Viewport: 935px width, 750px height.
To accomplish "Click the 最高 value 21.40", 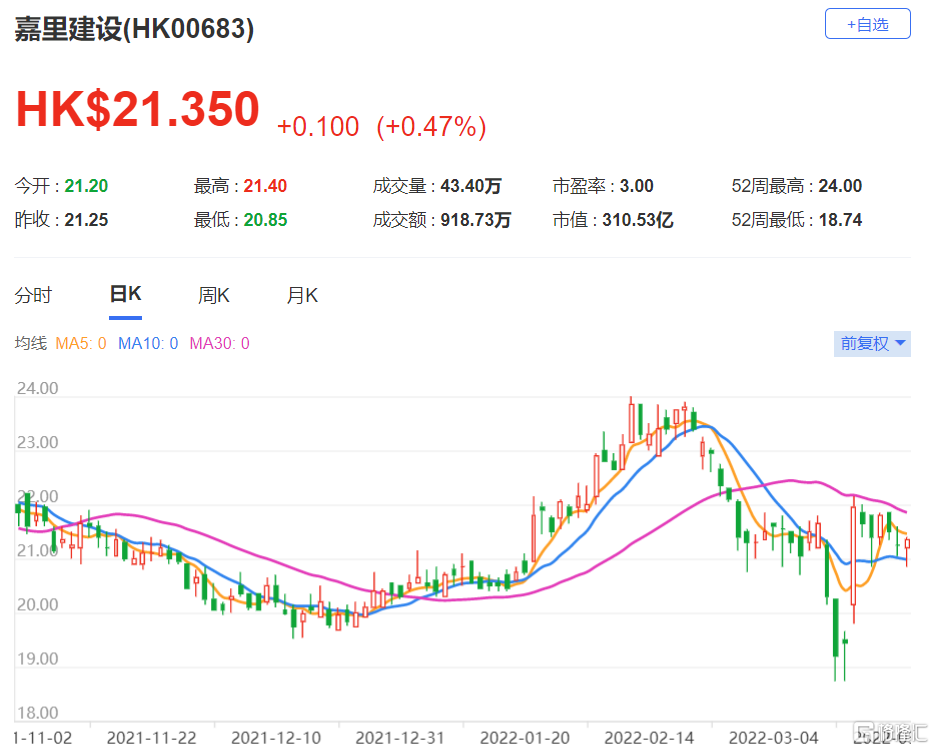I will (265, 186).
